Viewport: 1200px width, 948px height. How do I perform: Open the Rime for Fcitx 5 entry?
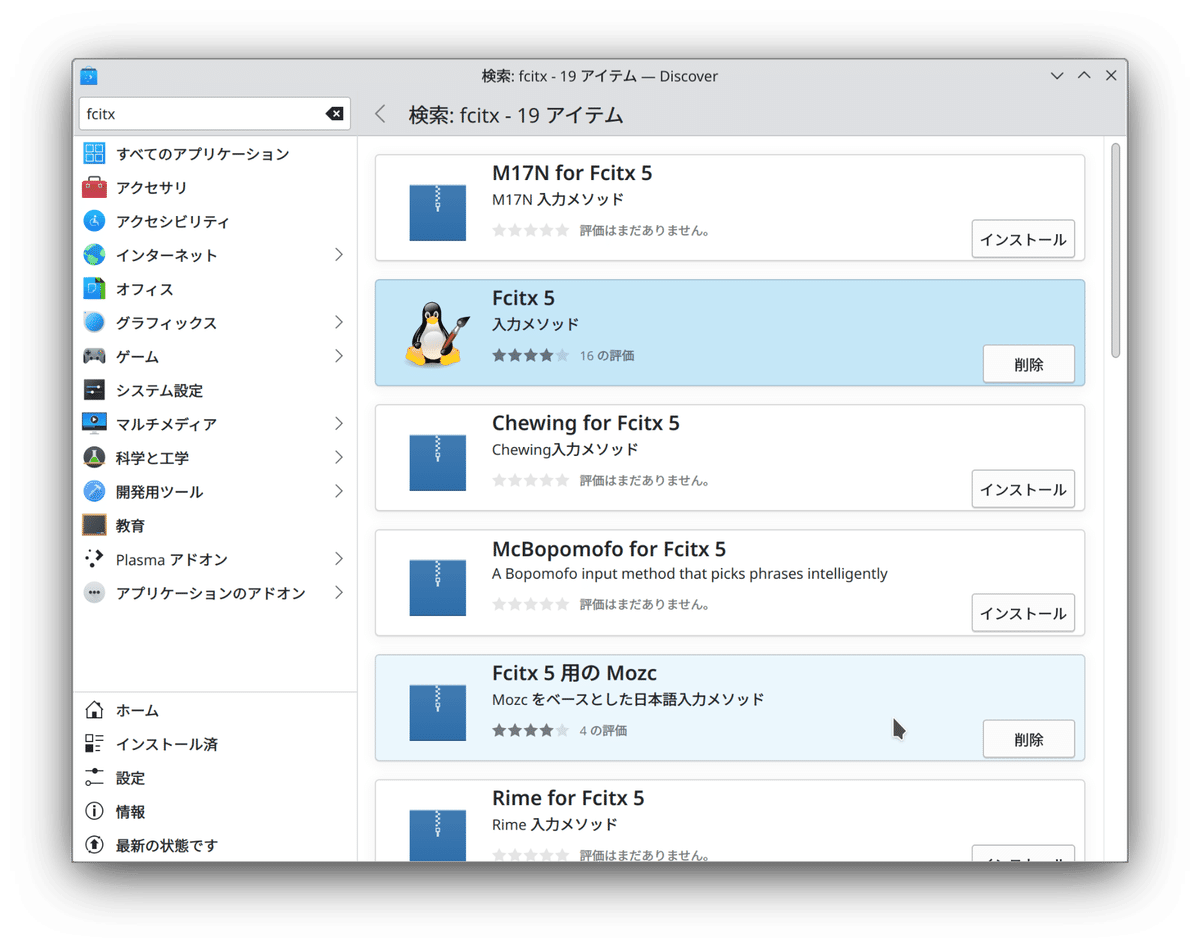pos(730,821)
